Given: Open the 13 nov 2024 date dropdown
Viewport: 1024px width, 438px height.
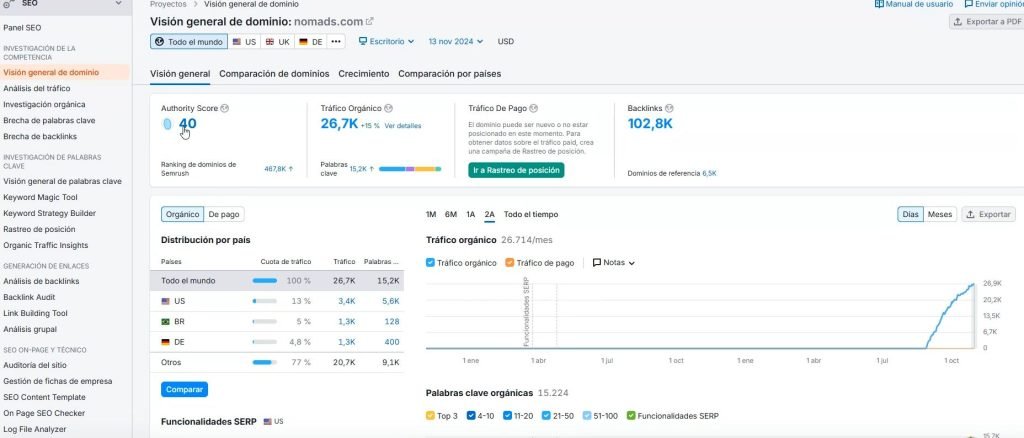Looking at the screenshot, I should [x=455, y=42].
